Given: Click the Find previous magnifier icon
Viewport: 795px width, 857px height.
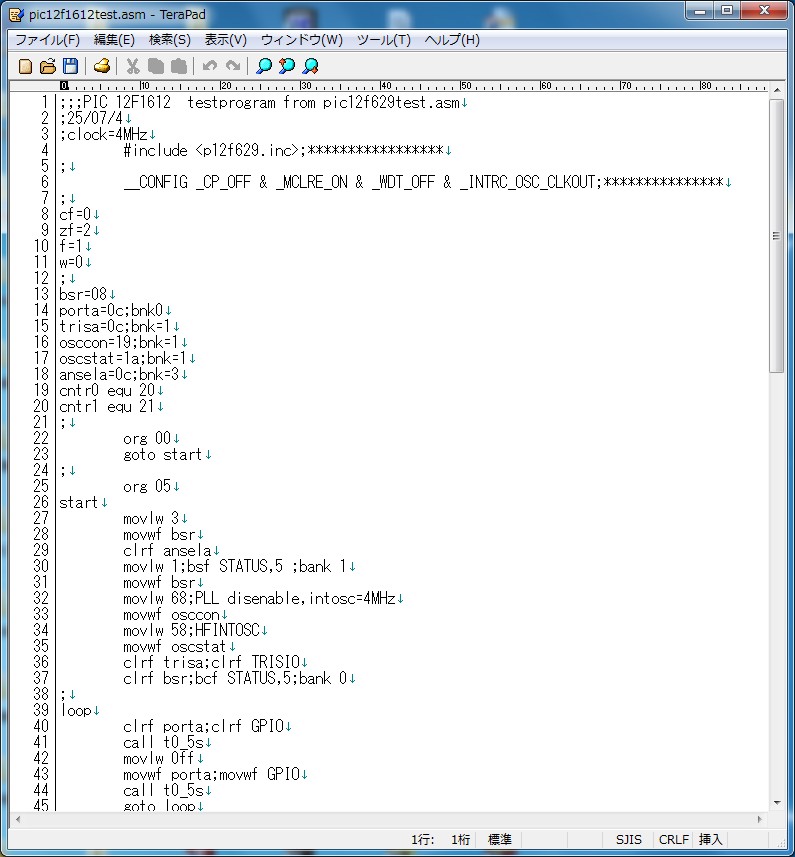Looking at the screenshot, I should coord(287,66).
